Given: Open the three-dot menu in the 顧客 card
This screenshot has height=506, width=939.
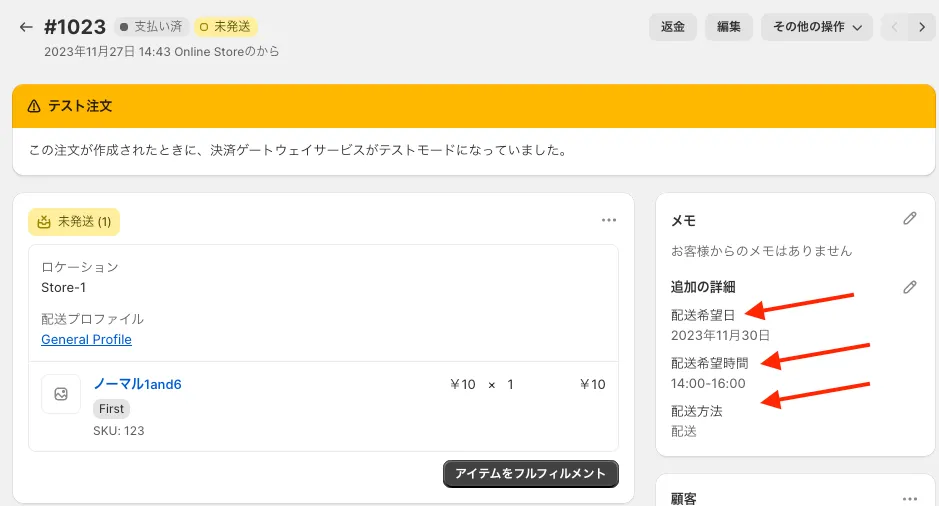Looking at the screenshot, I should point(909,498).
